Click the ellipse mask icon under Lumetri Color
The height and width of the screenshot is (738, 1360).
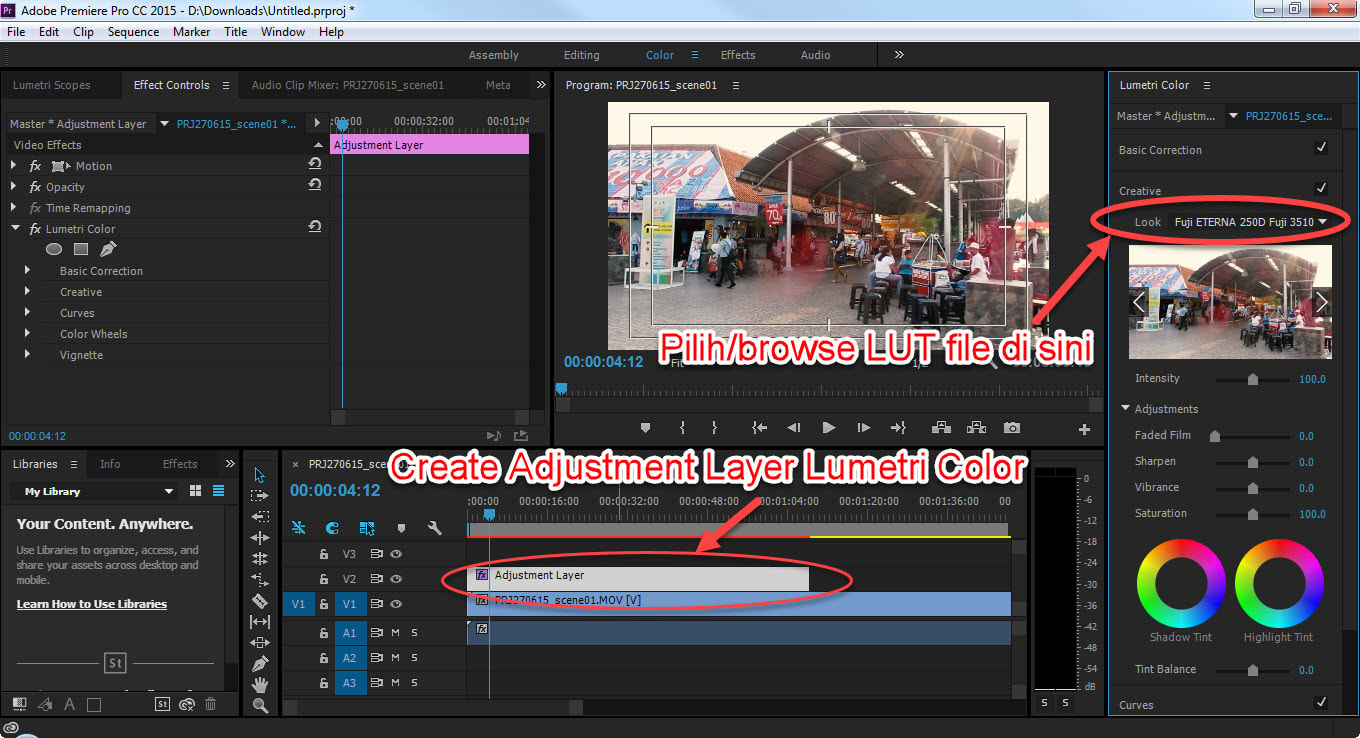tap(54, 249)
